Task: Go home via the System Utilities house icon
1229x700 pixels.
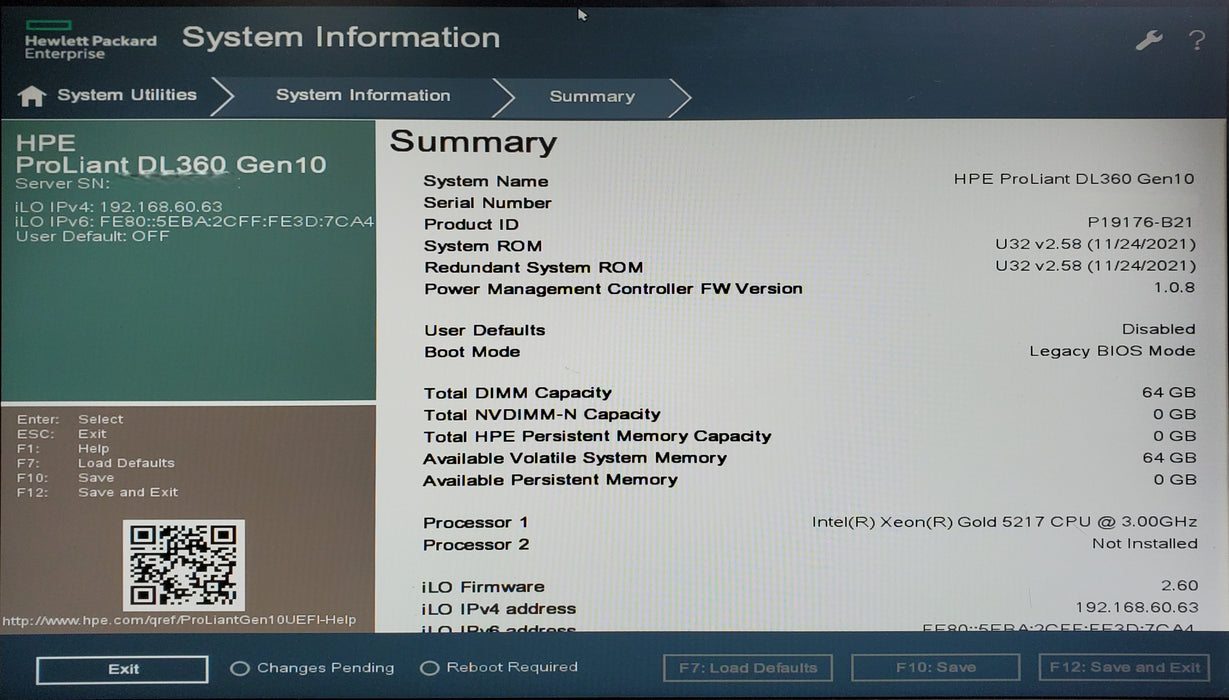Action: pyautogui.click(x=32, y=96)
